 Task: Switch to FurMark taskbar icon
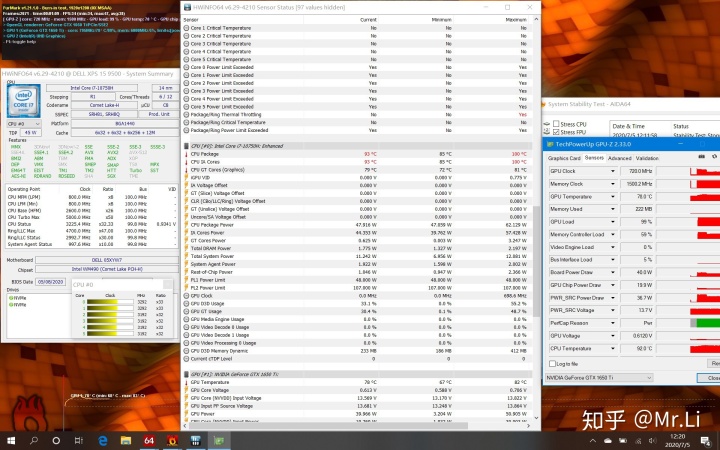tap(172, 440)
